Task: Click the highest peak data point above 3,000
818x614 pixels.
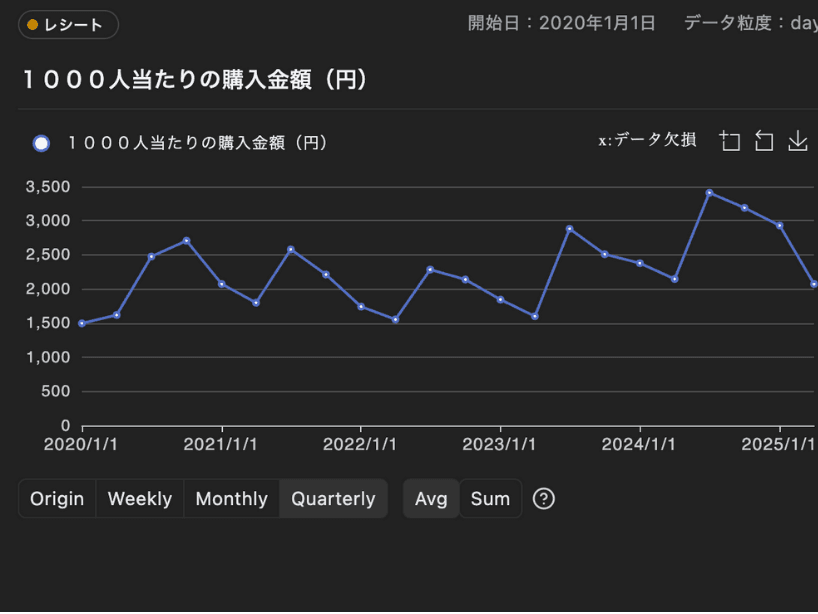Action: 709,192
